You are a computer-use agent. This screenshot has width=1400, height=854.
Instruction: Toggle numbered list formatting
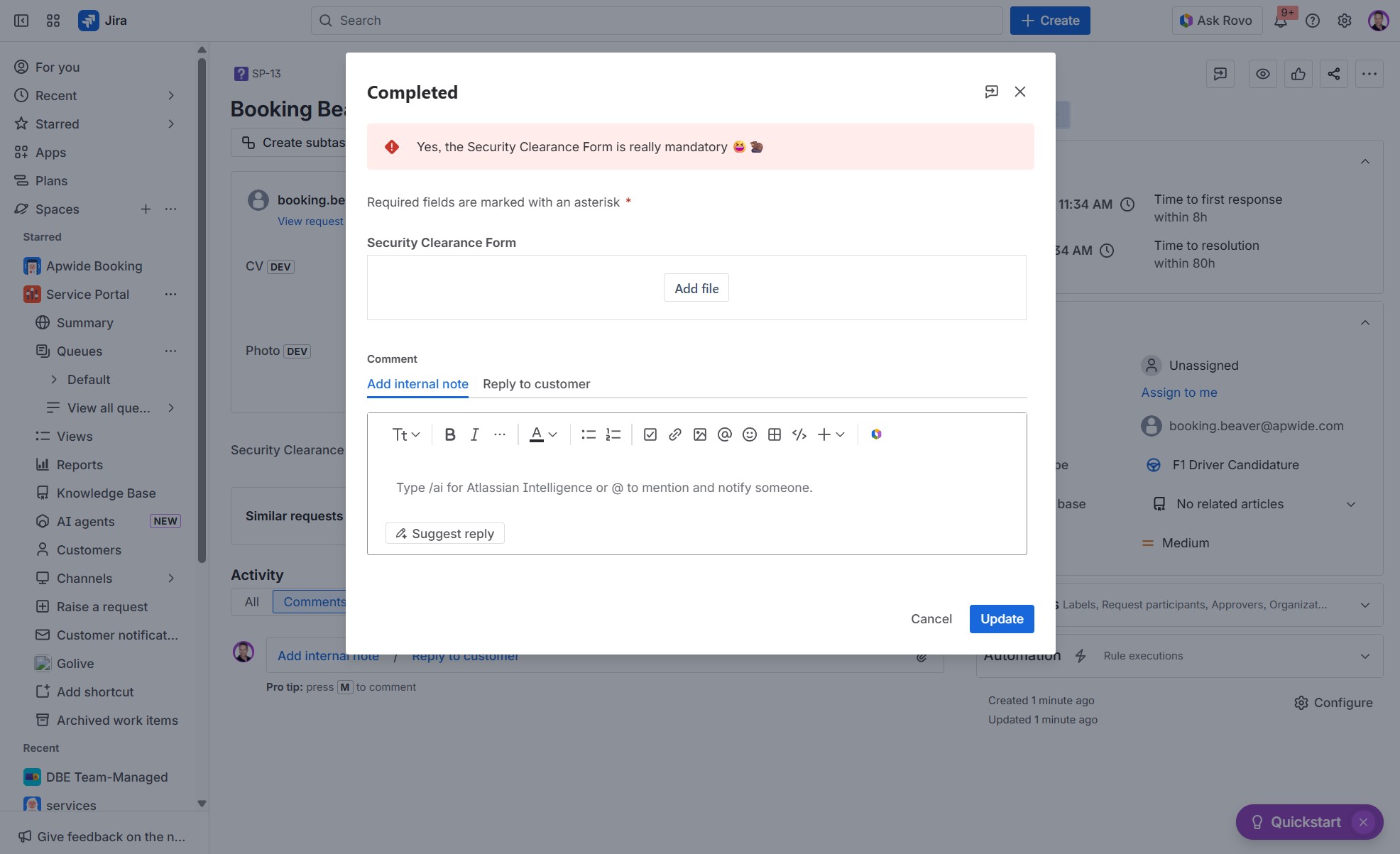613,434
